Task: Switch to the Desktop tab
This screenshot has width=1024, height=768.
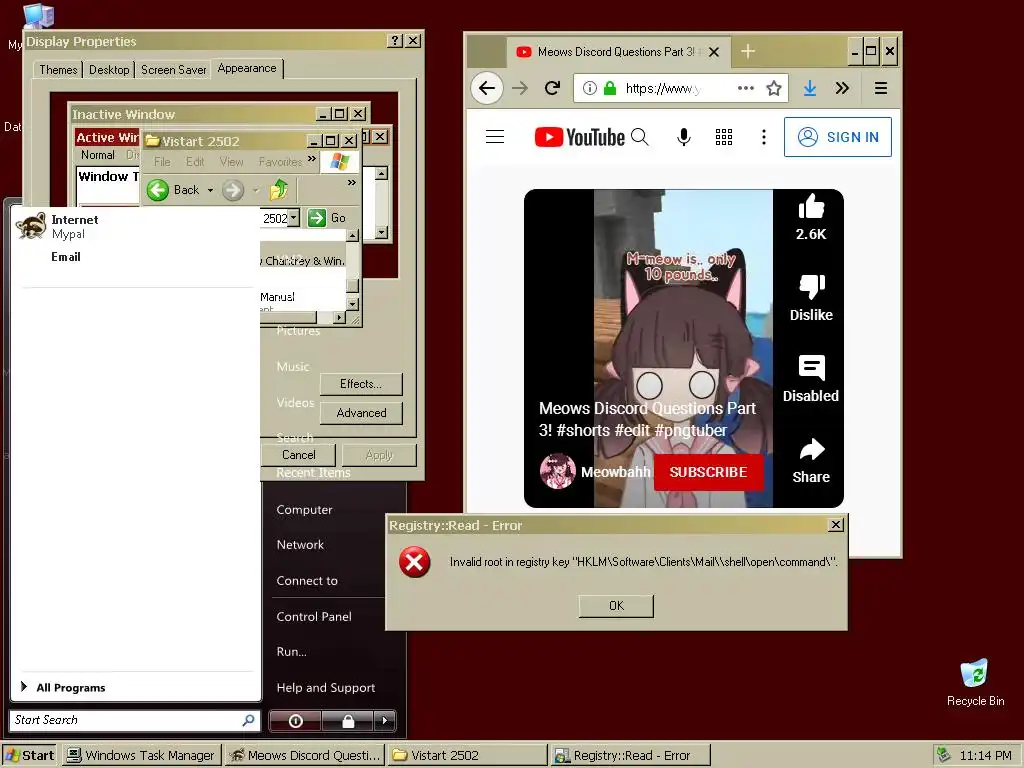Action: tap(109, 69)
